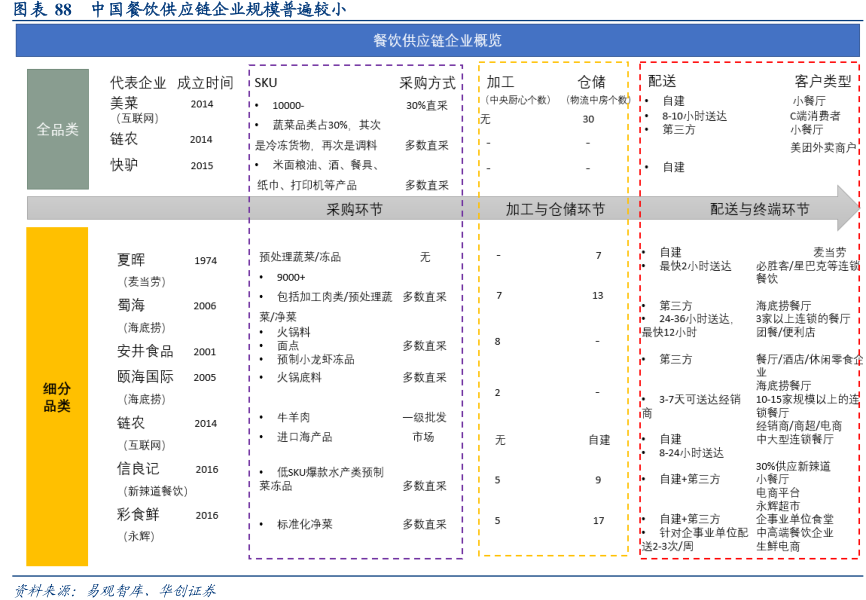Screen dimensions: 866x600
Task: Select the company name 安井食品
Action: tap(145, 351)
